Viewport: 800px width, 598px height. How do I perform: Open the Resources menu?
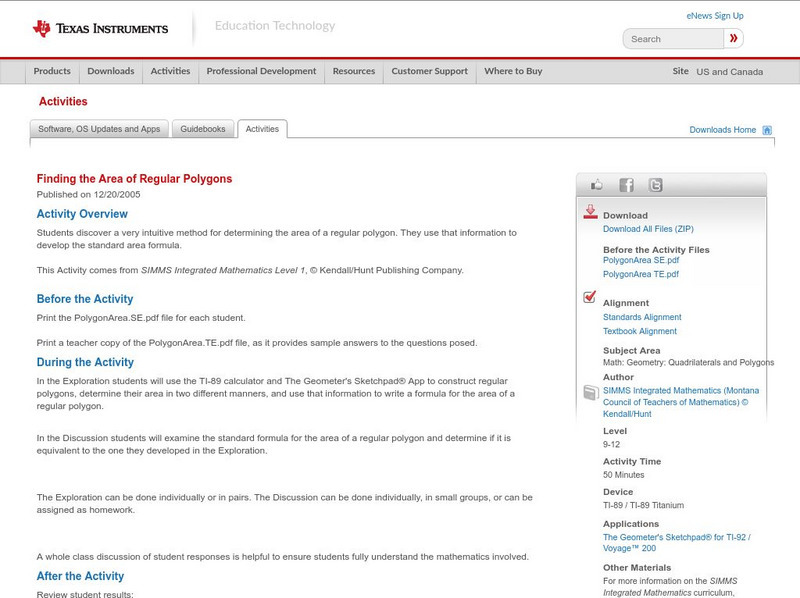point(354,71)
